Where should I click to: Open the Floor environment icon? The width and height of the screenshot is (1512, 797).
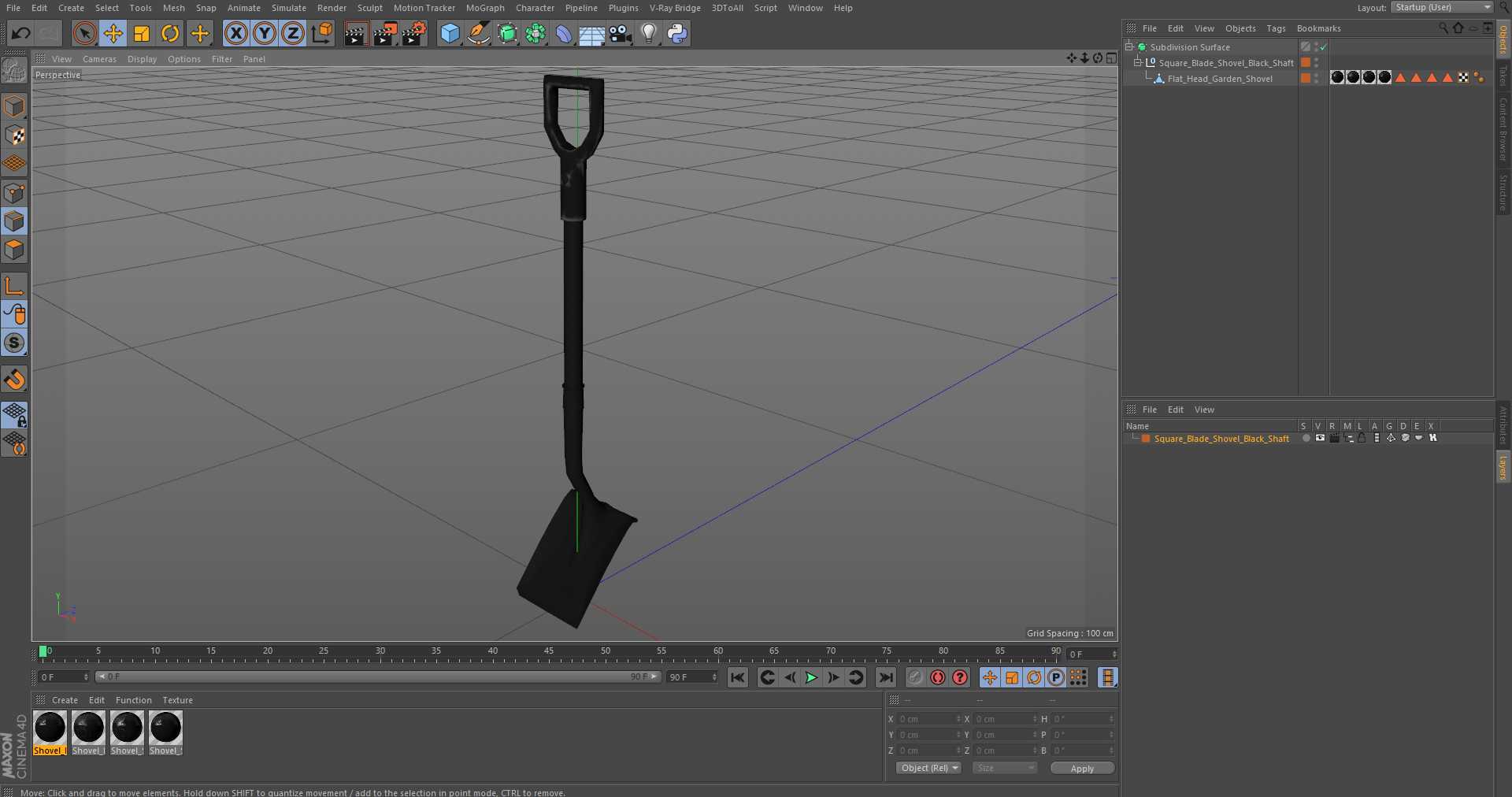point(591,33)
